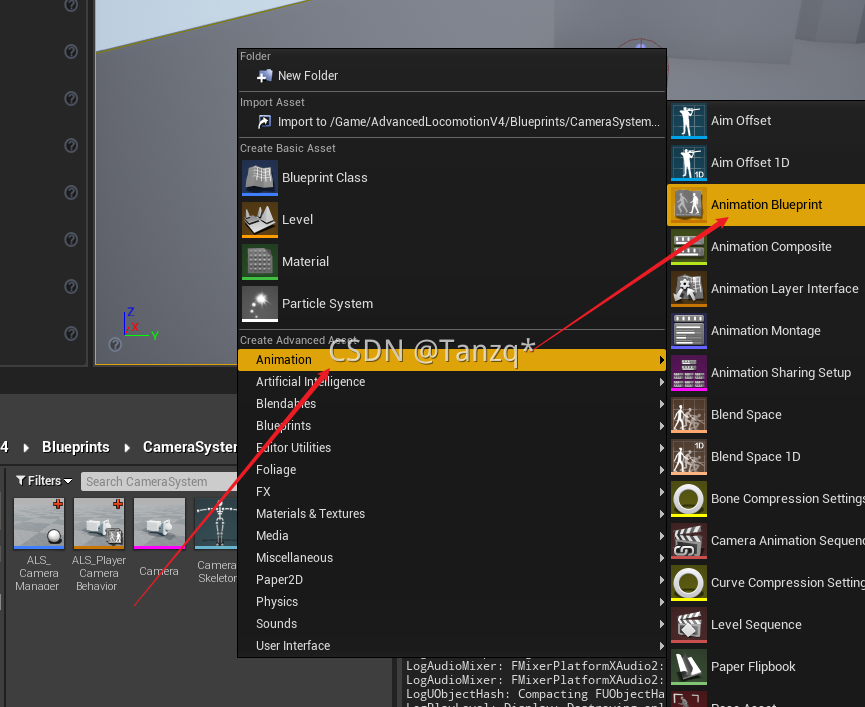Viewport: 865px width, 707px height.
Task: Click the New Folder icon
Action: click(x=265, y=76)
